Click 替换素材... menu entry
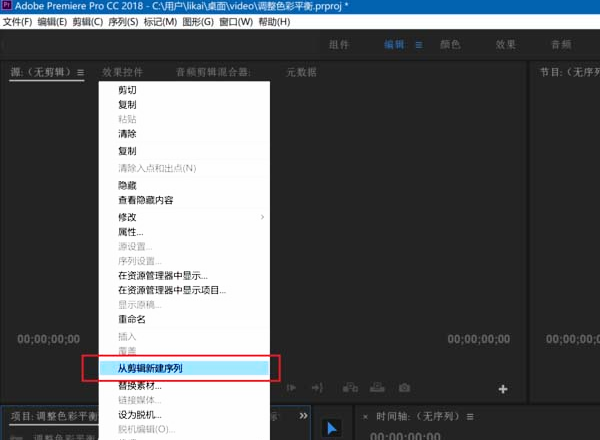600x440 pixels. click(140, 384)
